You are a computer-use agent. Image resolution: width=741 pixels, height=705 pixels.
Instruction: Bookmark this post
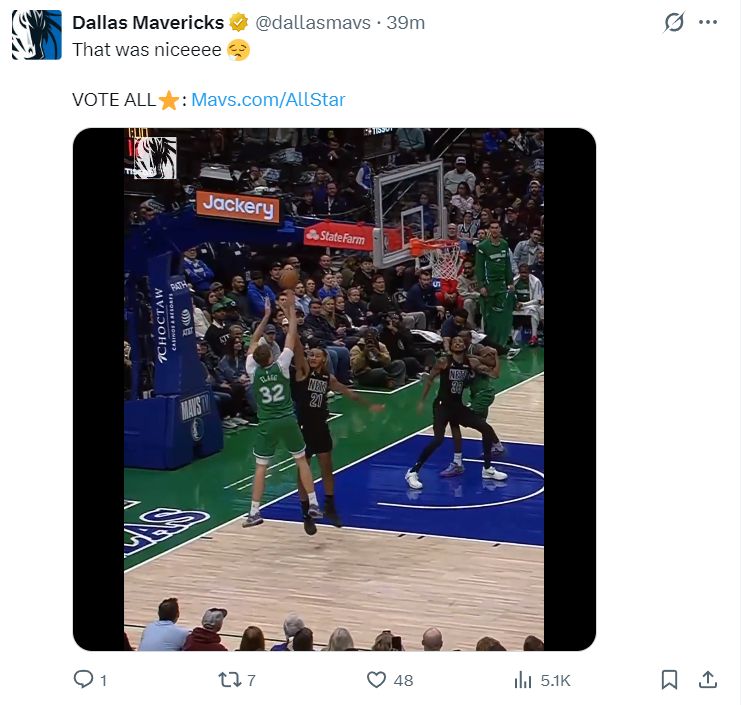point(670,680)
